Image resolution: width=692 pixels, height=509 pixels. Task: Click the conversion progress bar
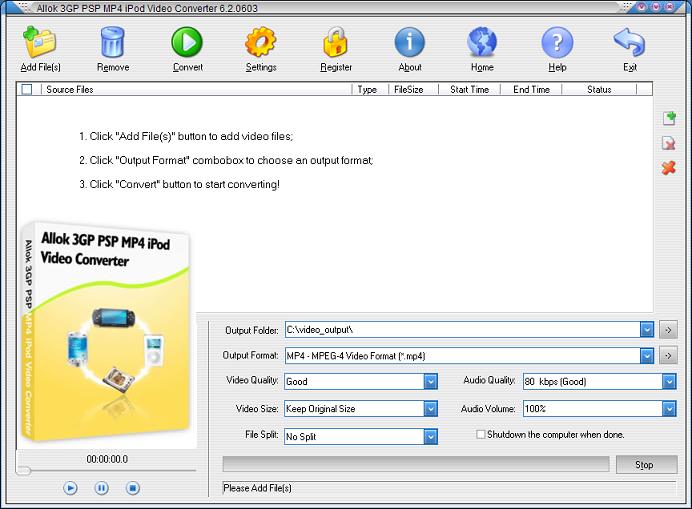click(x=416, y=464)
